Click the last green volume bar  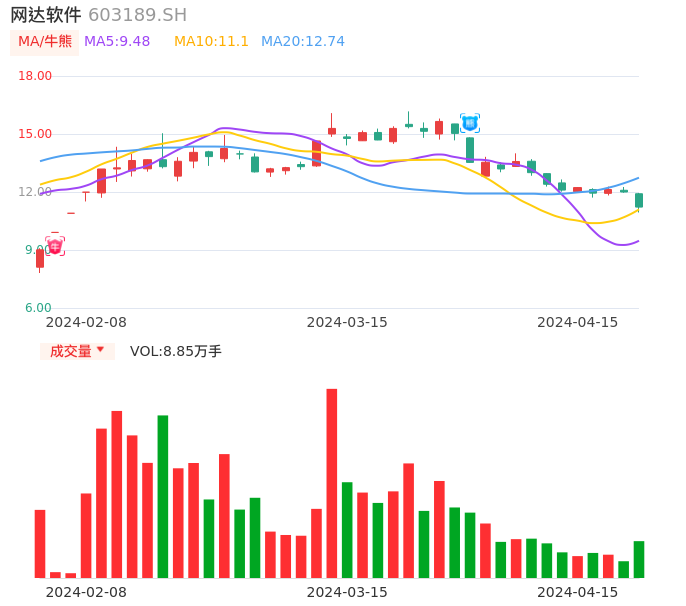coord(639,560)
